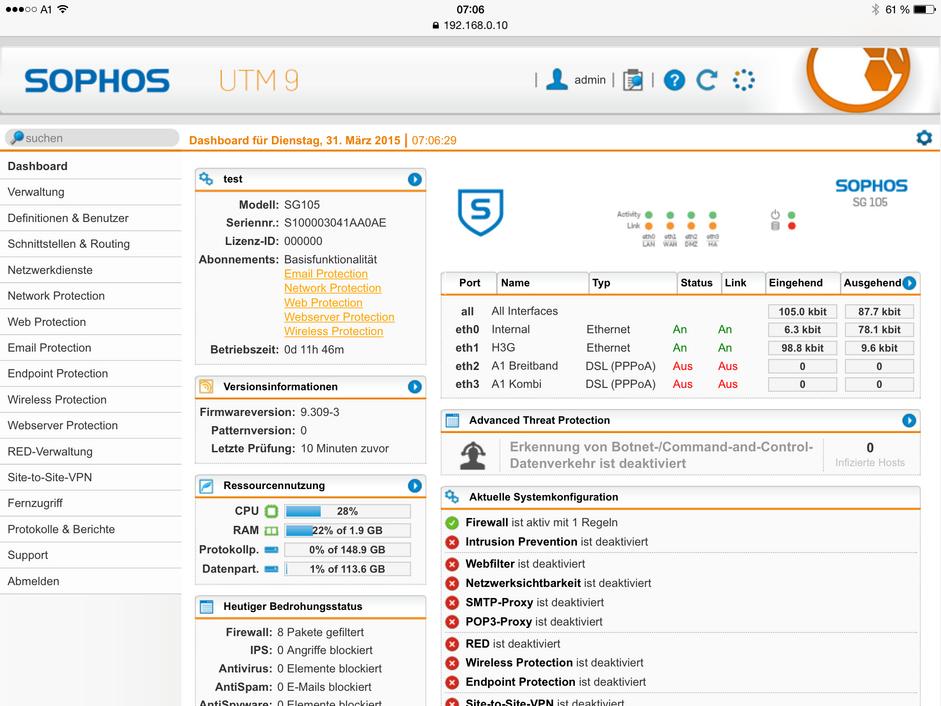Click the RAM 22% usage bar
Image resolution: width=941 pixels, height=706 pixels.
click(347, 531)
